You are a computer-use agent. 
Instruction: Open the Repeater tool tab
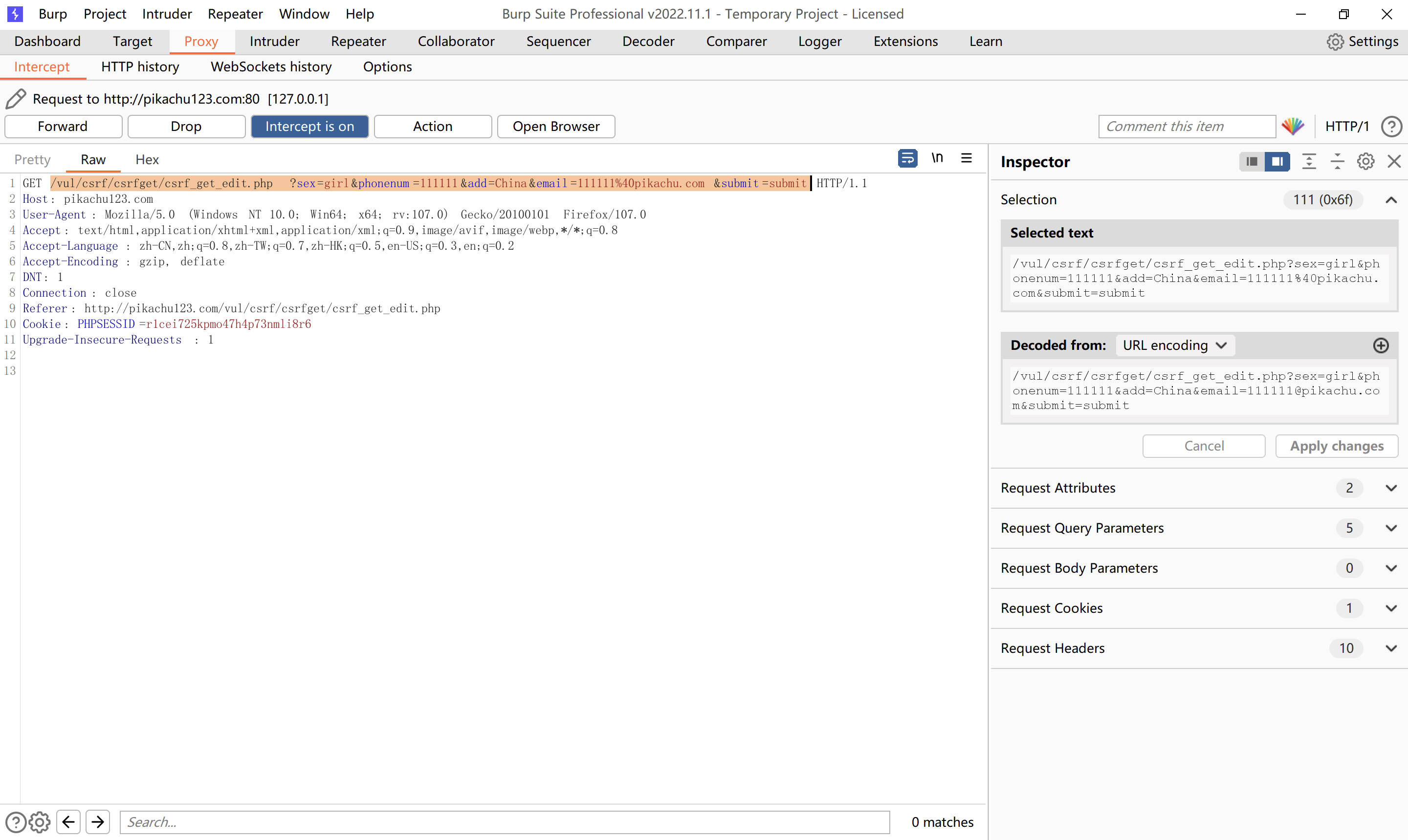(x=358, y=42)
